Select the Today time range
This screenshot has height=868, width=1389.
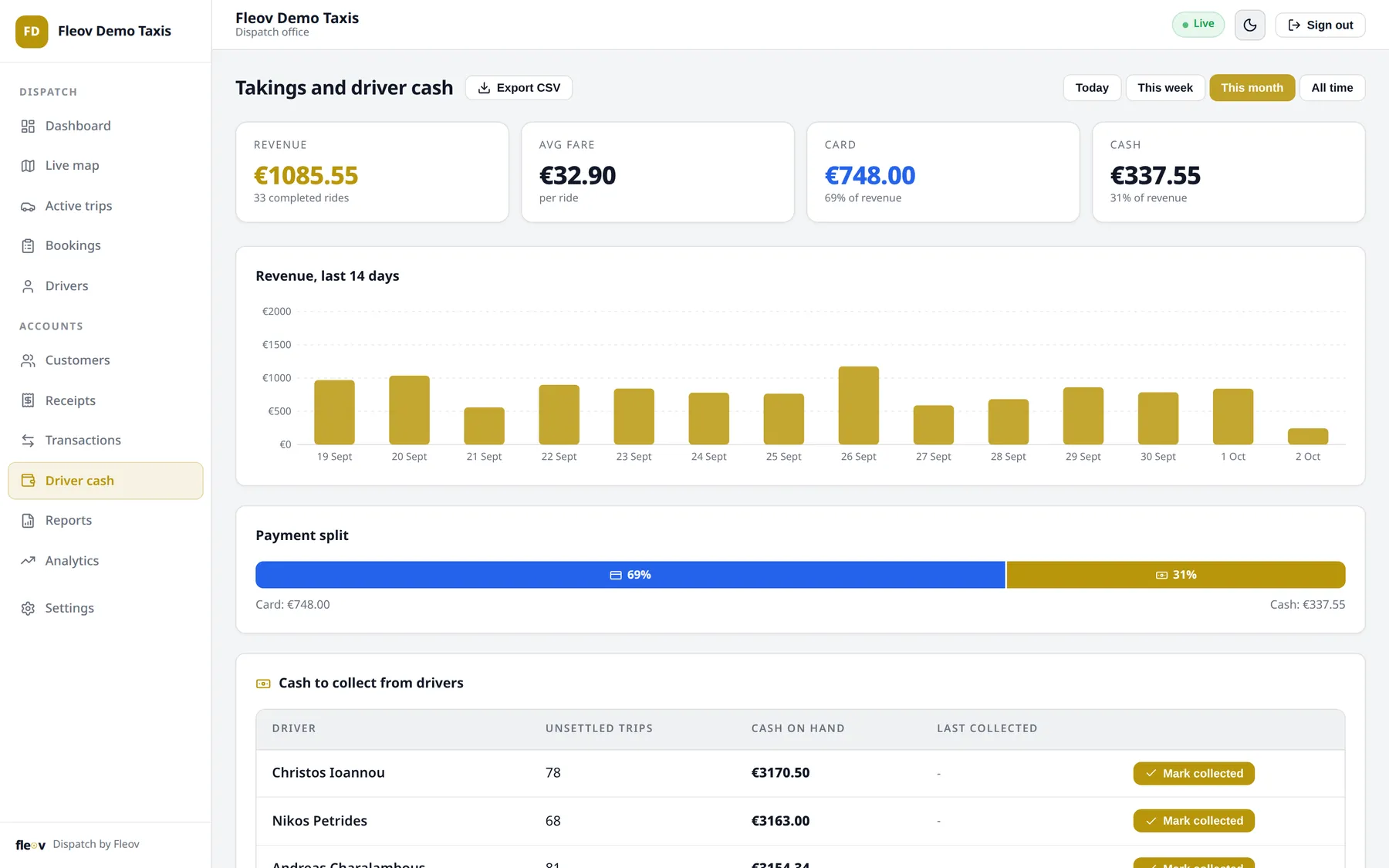pyautogui.click(x=1092, y=88)
